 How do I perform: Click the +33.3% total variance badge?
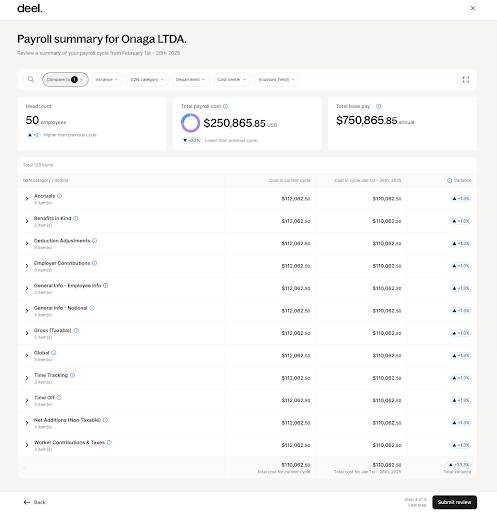(459, 465)
